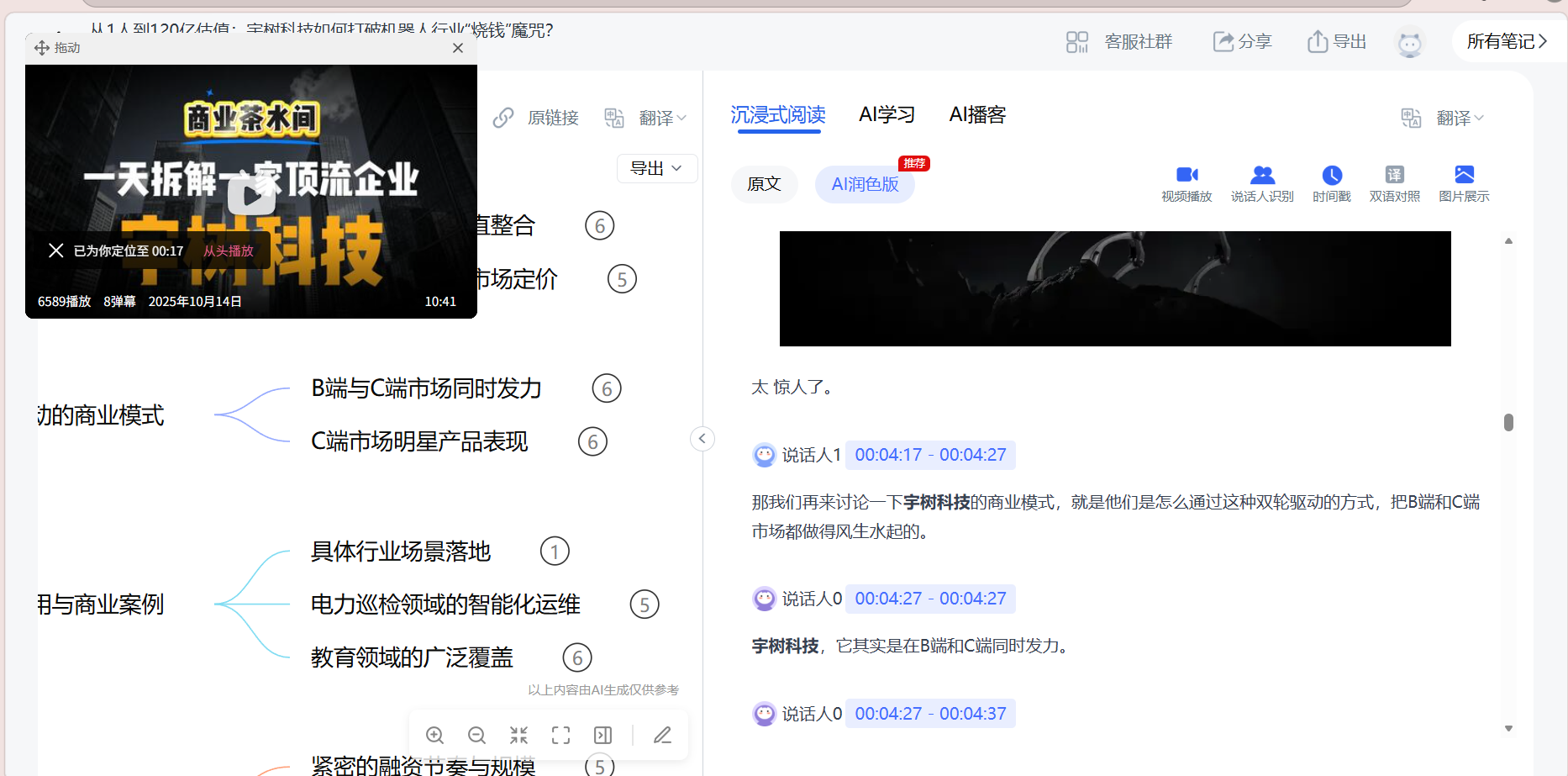Click the fullscreen mind map icon
The image size is (1568, 776).
tap(560, 735)
